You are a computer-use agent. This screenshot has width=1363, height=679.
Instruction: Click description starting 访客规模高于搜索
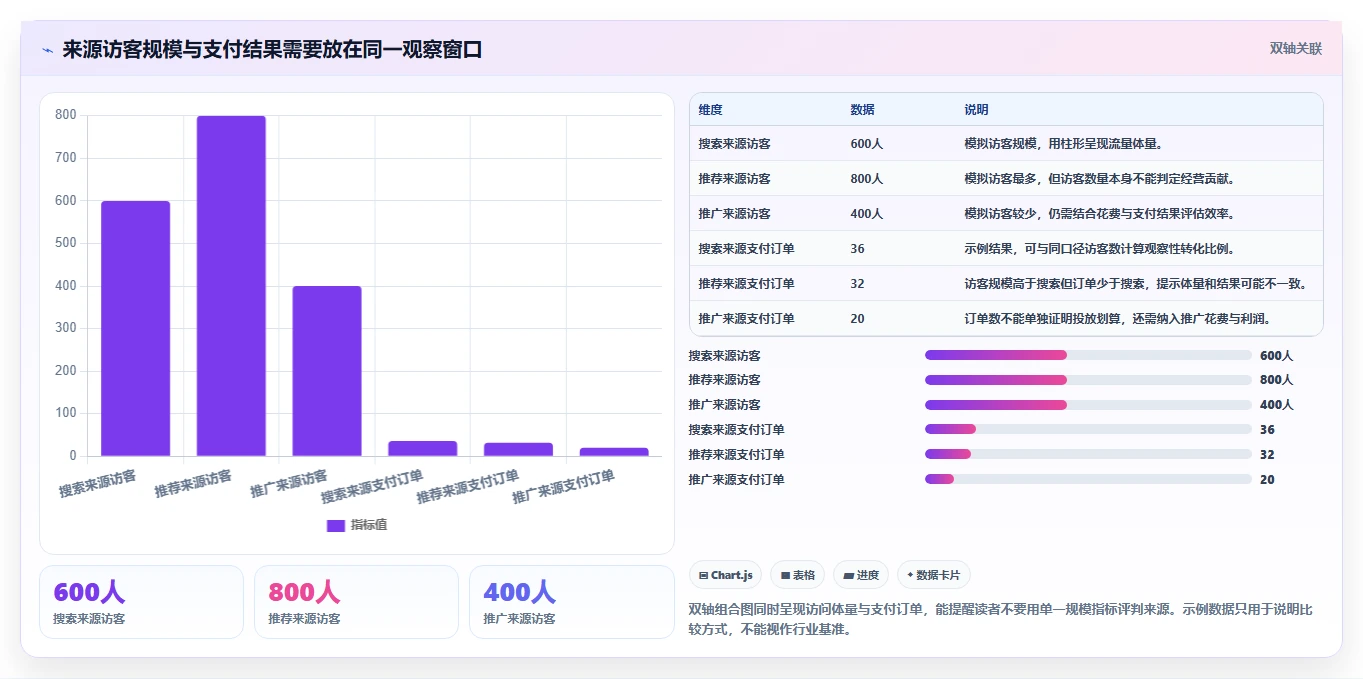click(1135, 284)
